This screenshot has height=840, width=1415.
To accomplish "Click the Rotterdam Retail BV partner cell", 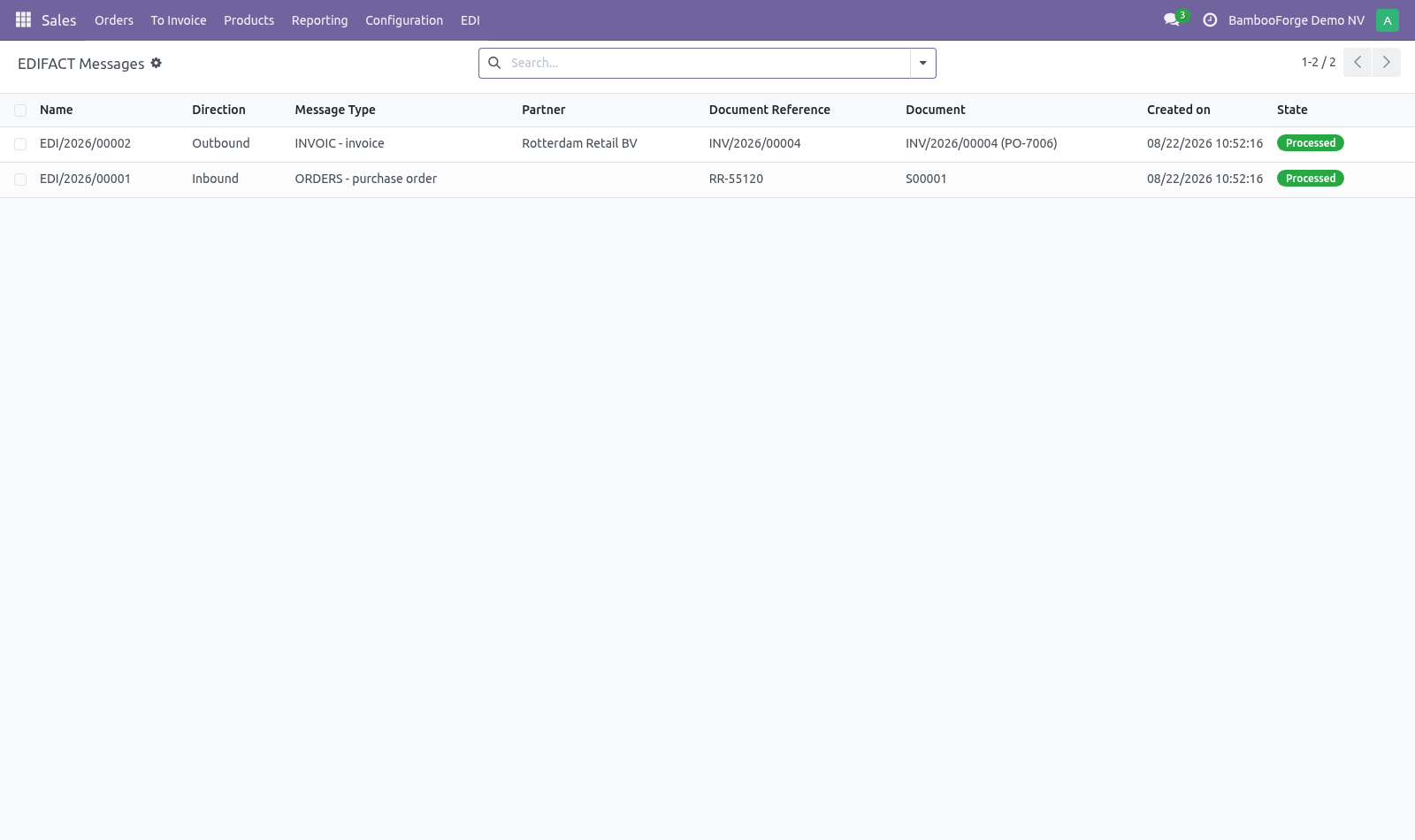I will coord(579,143).
